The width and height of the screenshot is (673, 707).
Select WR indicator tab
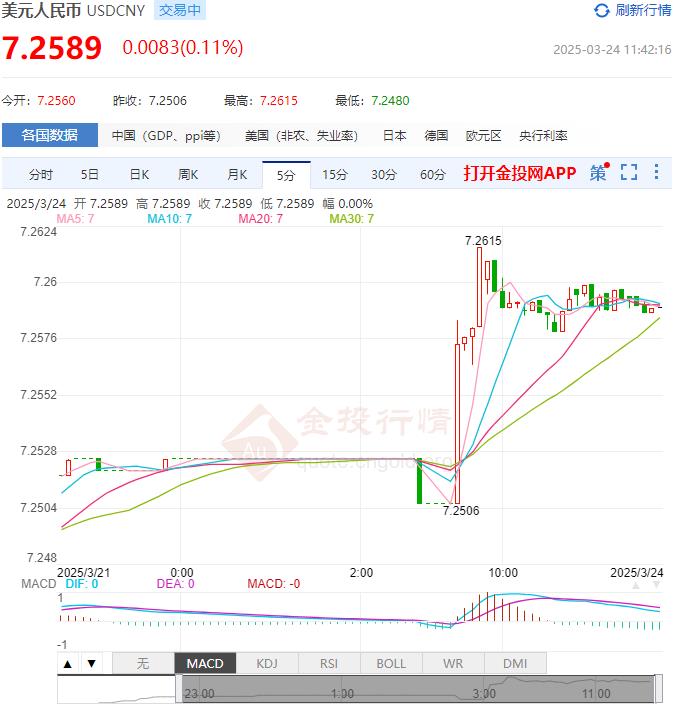[453, 663]
